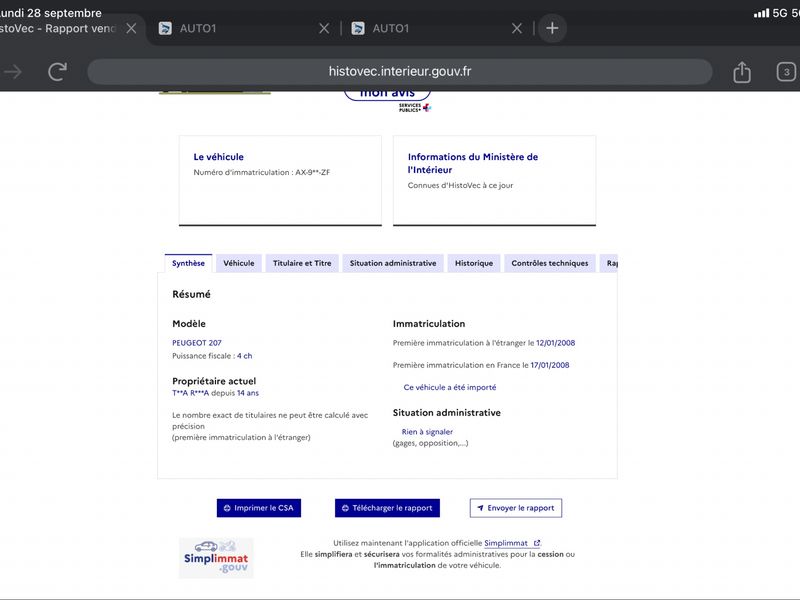800x600 pixels.
Task: Switch to Situation administrative tab
Action: pyautogui.click(x=393, y=263)
